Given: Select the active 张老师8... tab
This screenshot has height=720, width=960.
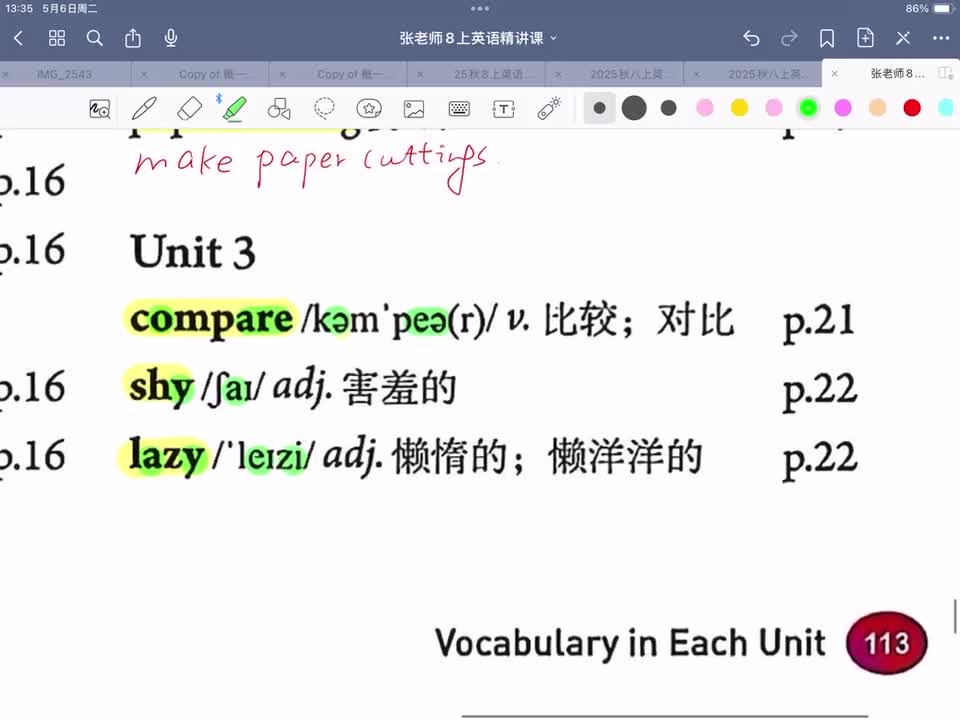Looking at the screenshot, I should pos(897,73).
